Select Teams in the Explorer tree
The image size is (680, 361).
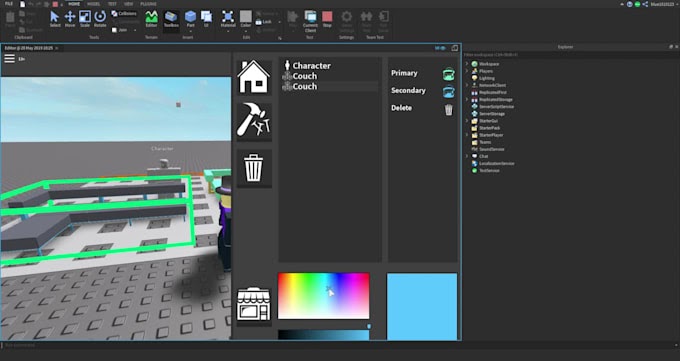coord(485,142)
